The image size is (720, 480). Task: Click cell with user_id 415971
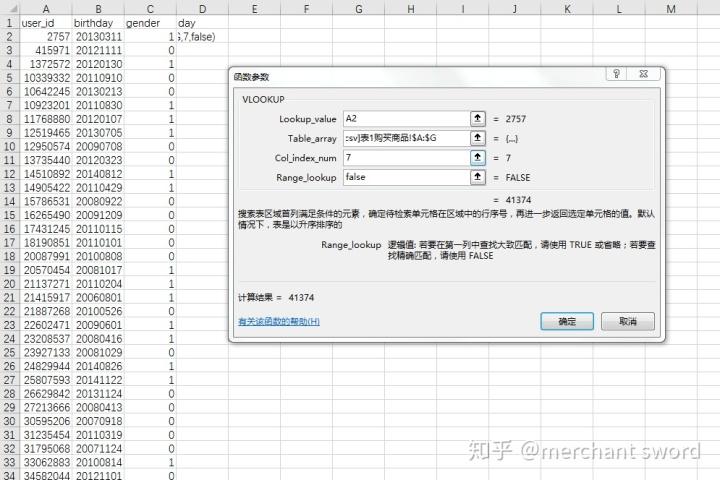46,50
